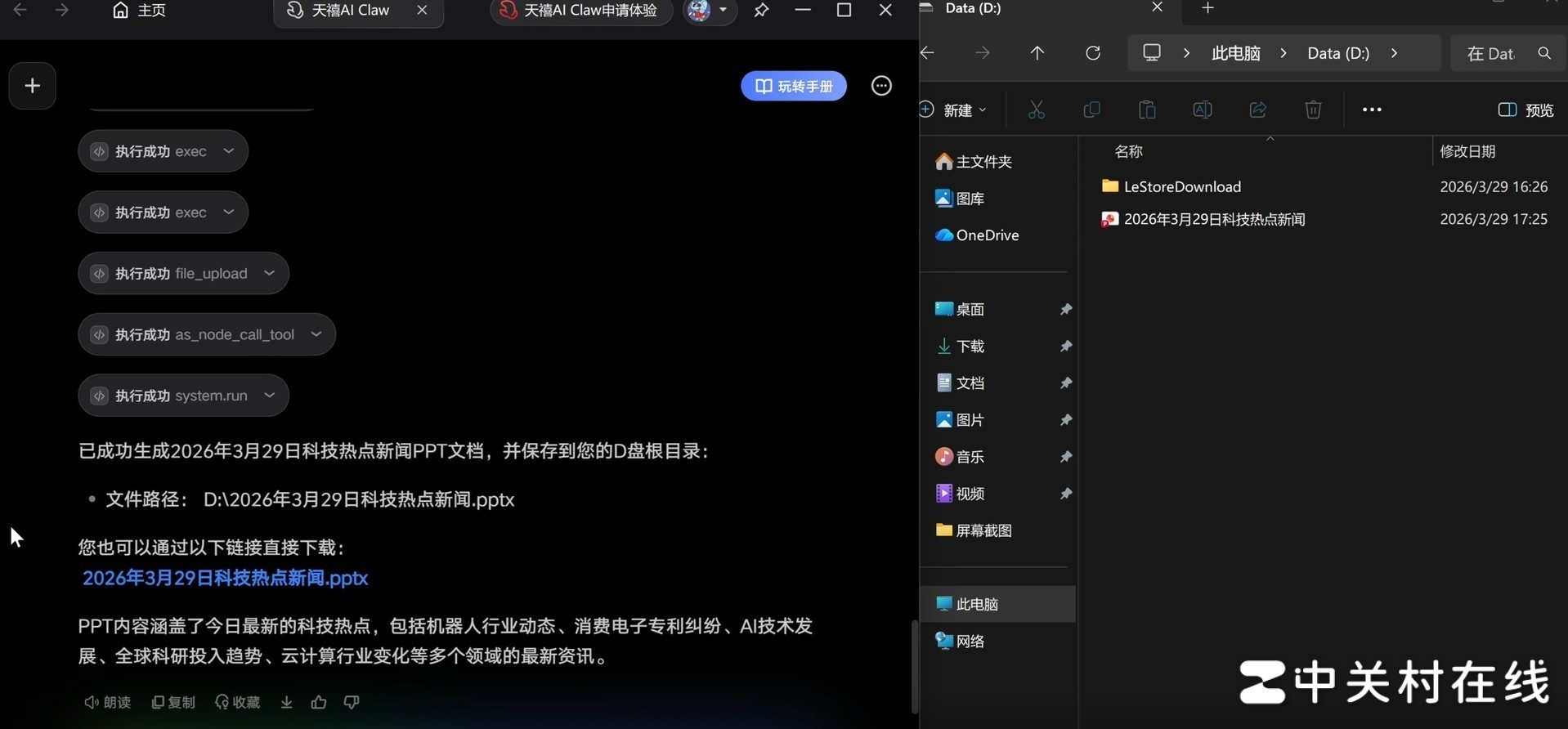The height and width of the screenshot is (729, 1568).
Task: Click the download icon below the reply
Action: (x=286, y=702)
